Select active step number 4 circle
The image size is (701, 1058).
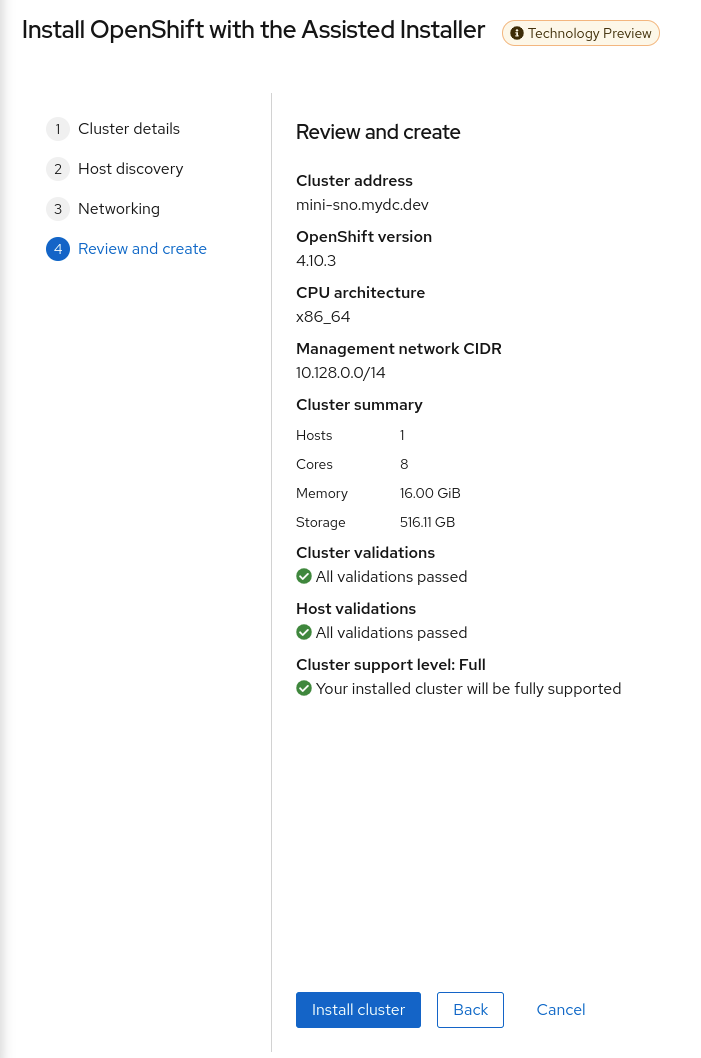pyautogui.click(x=58, y=249)
